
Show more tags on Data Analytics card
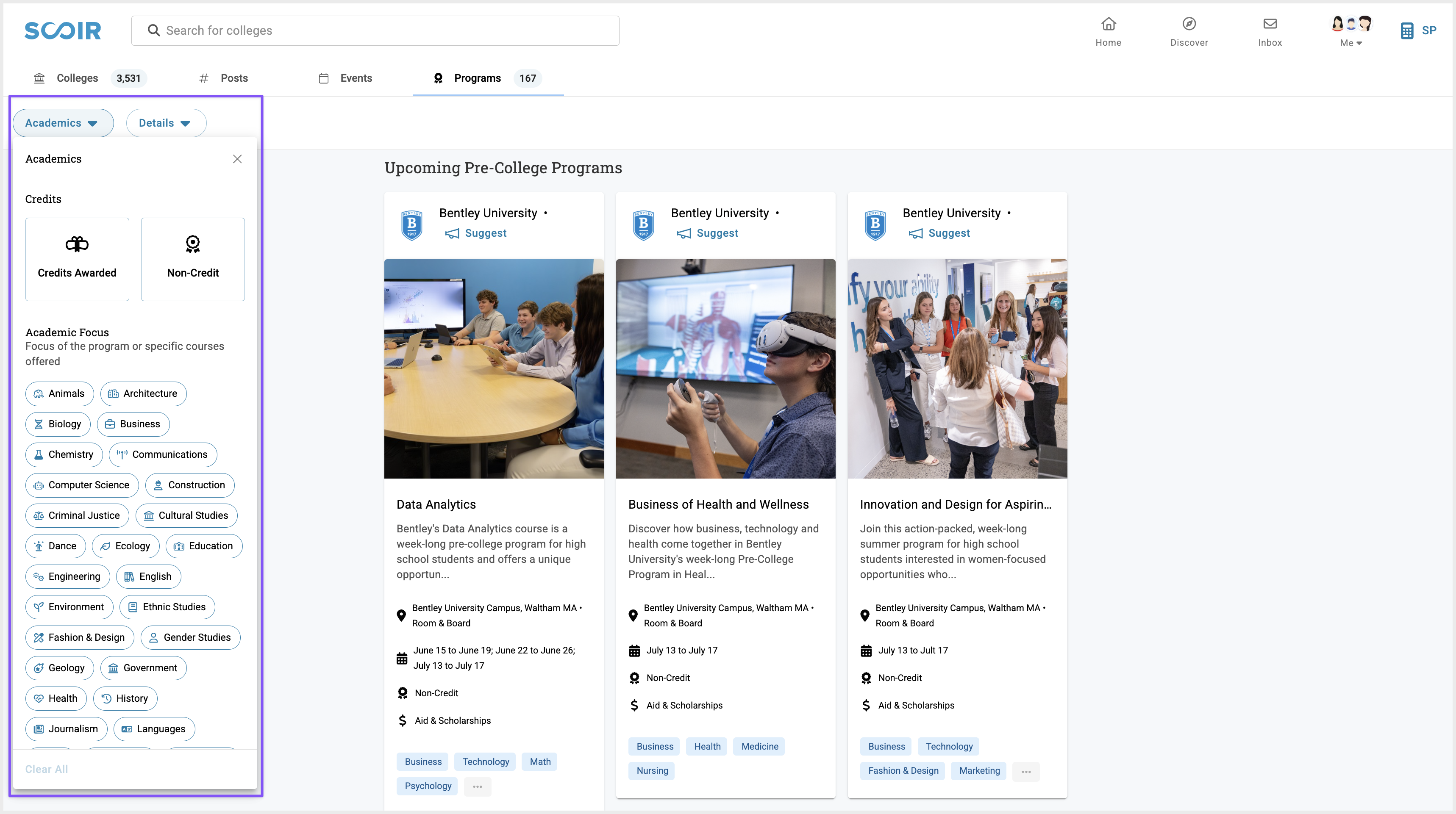tap(478, 786)
